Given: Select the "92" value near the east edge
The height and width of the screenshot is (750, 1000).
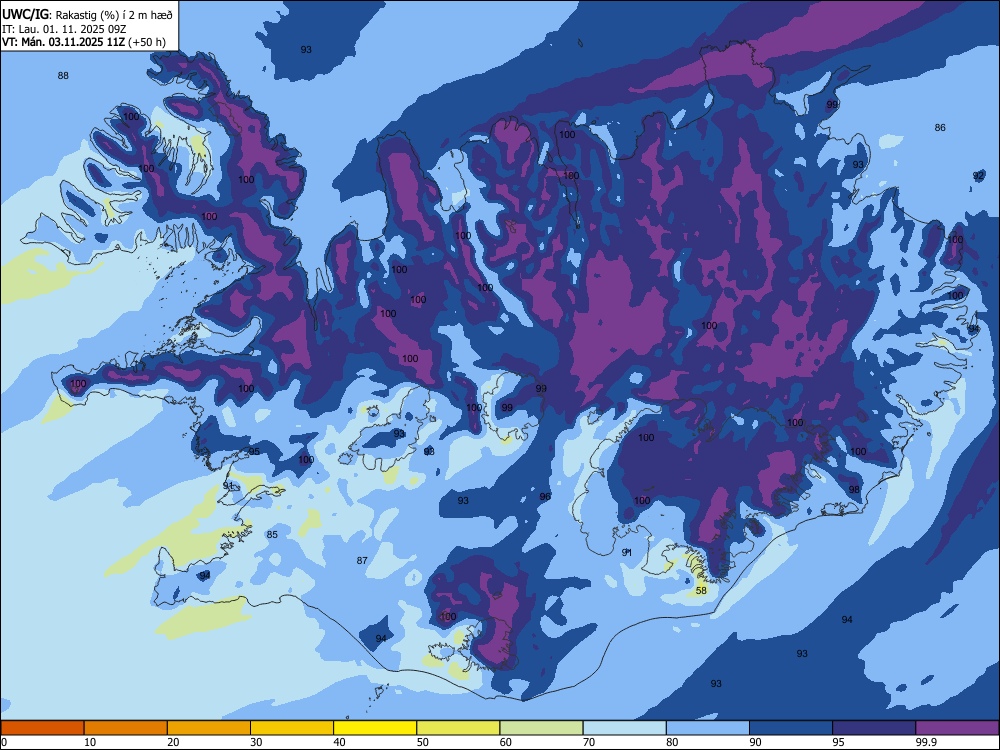Looking at the screenshot, I should pos(978,175).
